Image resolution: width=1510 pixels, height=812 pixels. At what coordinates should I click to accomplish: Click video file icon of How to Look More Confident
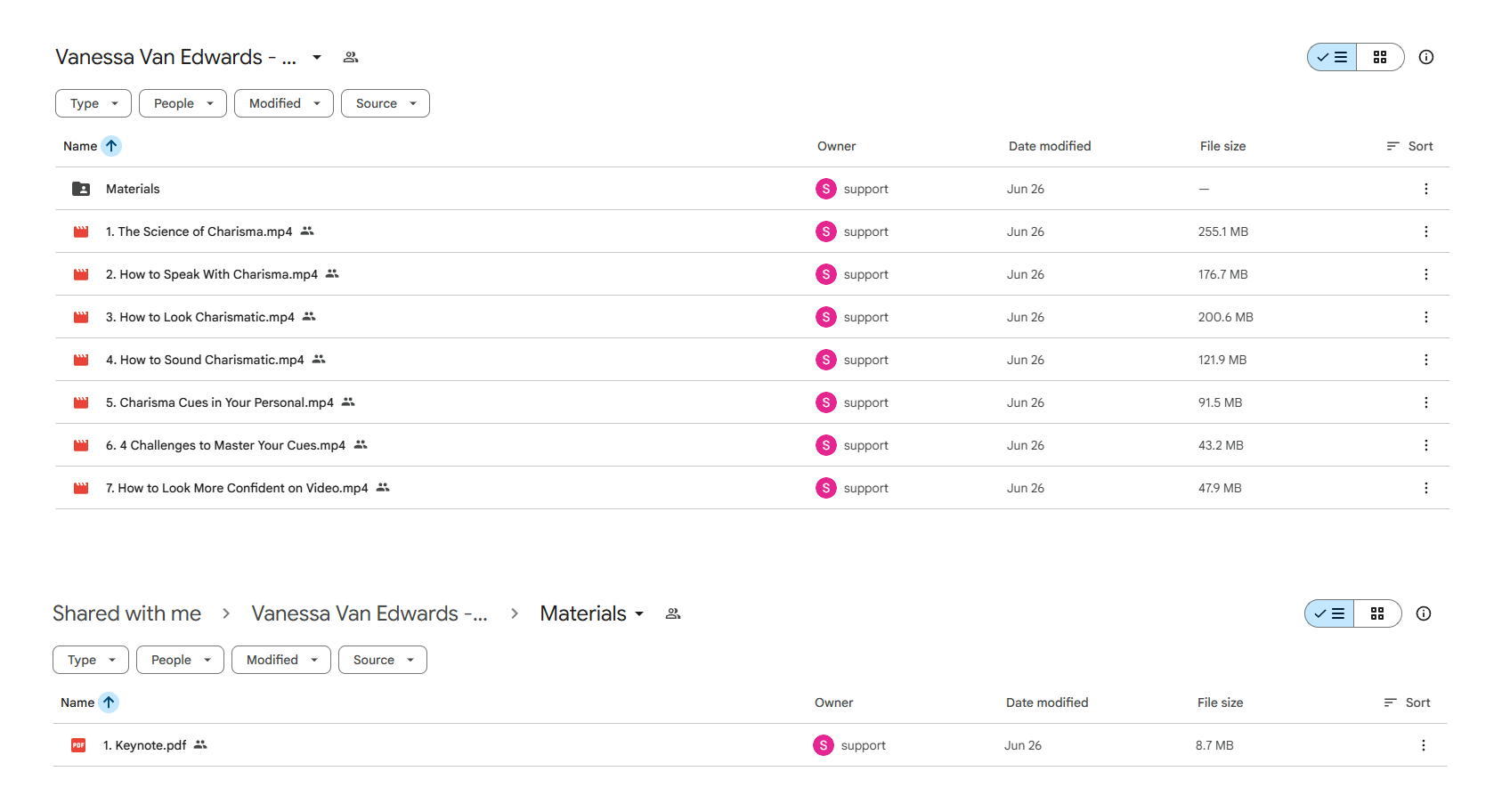tap(81, 488)
